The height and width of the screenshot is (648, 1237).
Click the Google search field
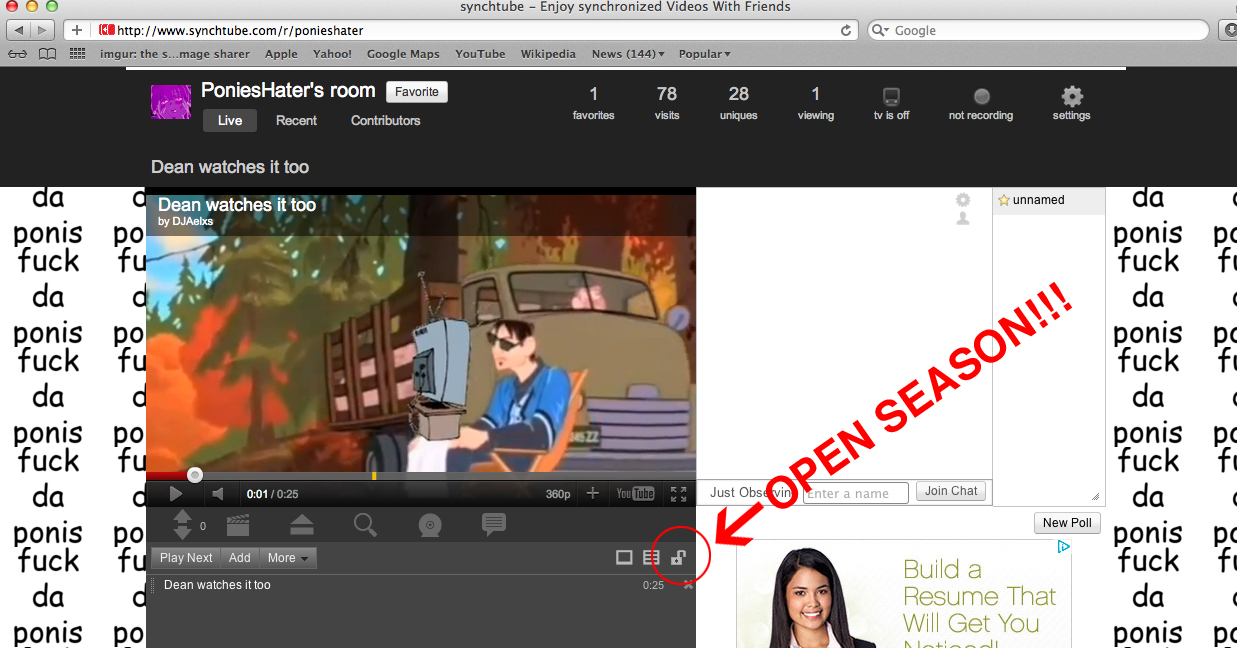[x=1040, y=30]
